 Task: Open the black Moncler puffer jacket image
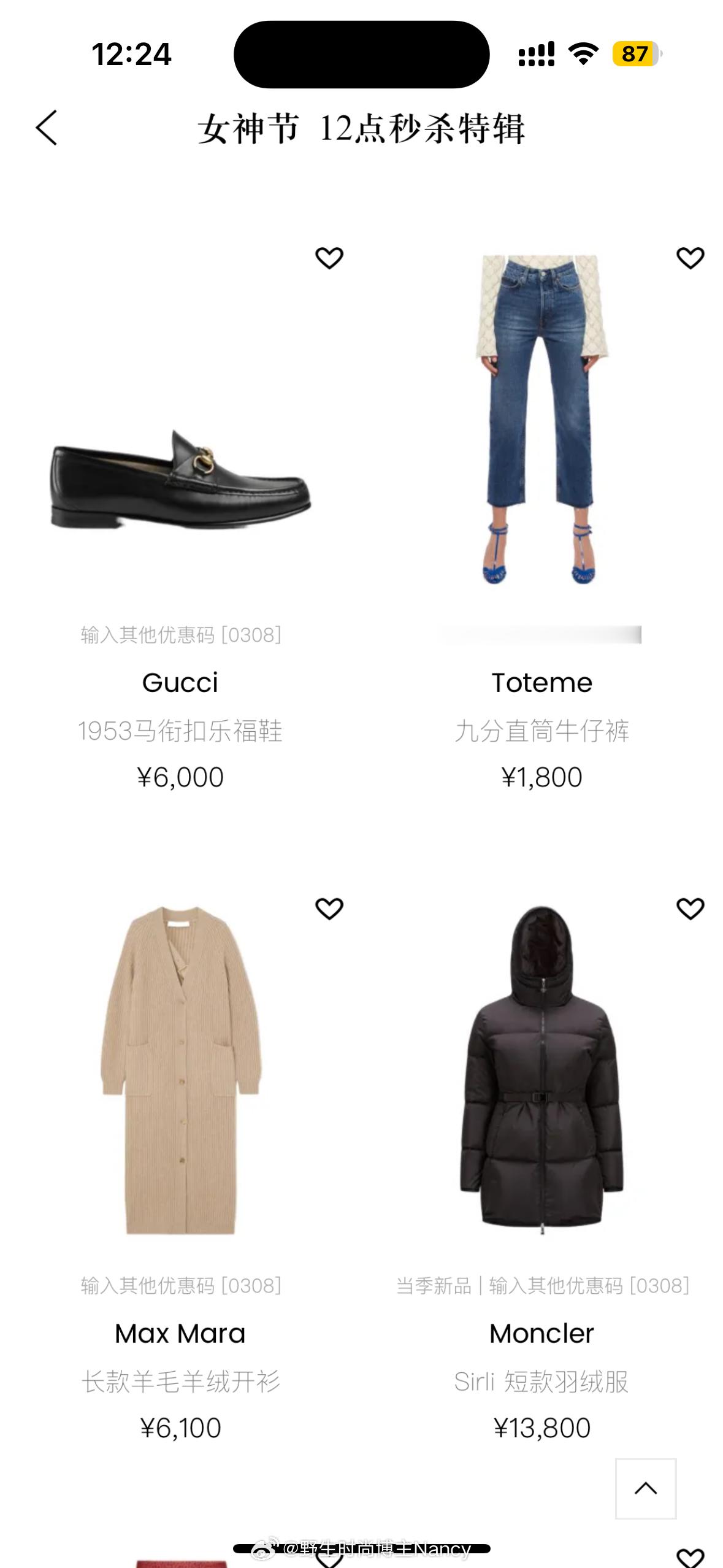click(542, 1070)
